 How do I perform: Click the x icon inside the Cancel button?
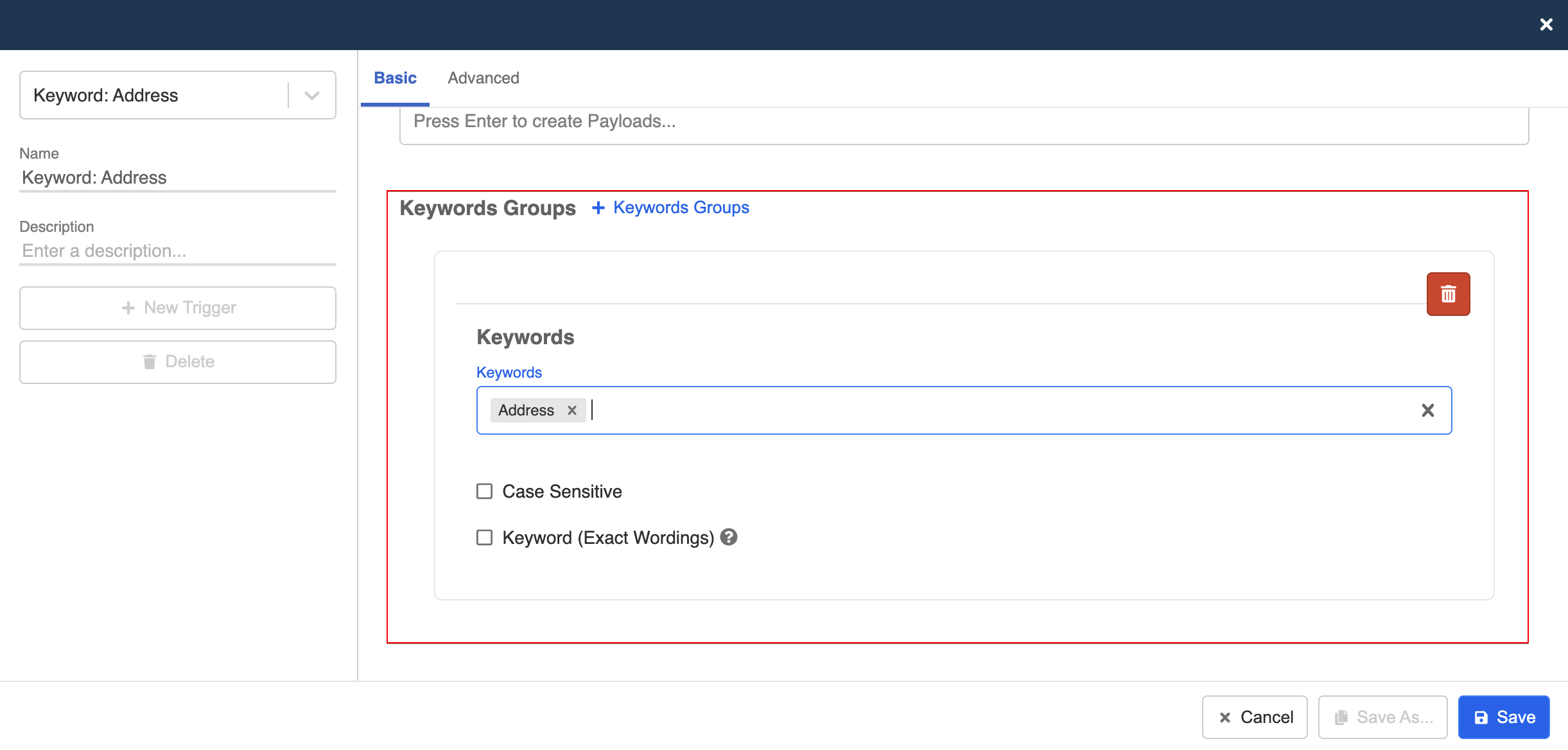tap(1225, 717)
